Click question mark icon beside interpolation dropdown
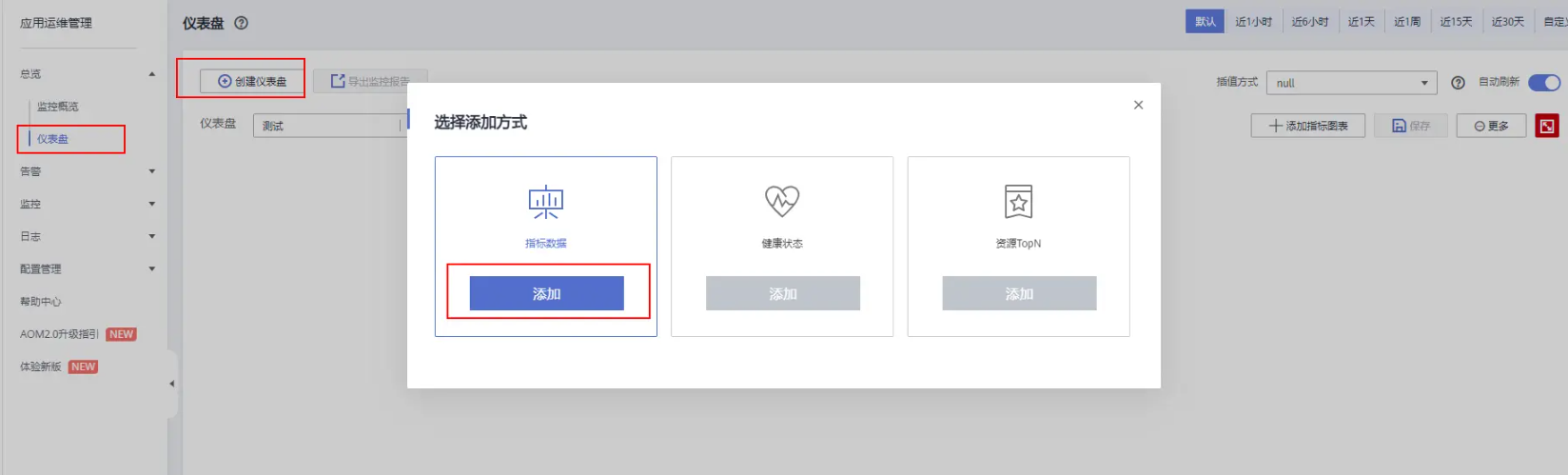 tap(1458, 83)
